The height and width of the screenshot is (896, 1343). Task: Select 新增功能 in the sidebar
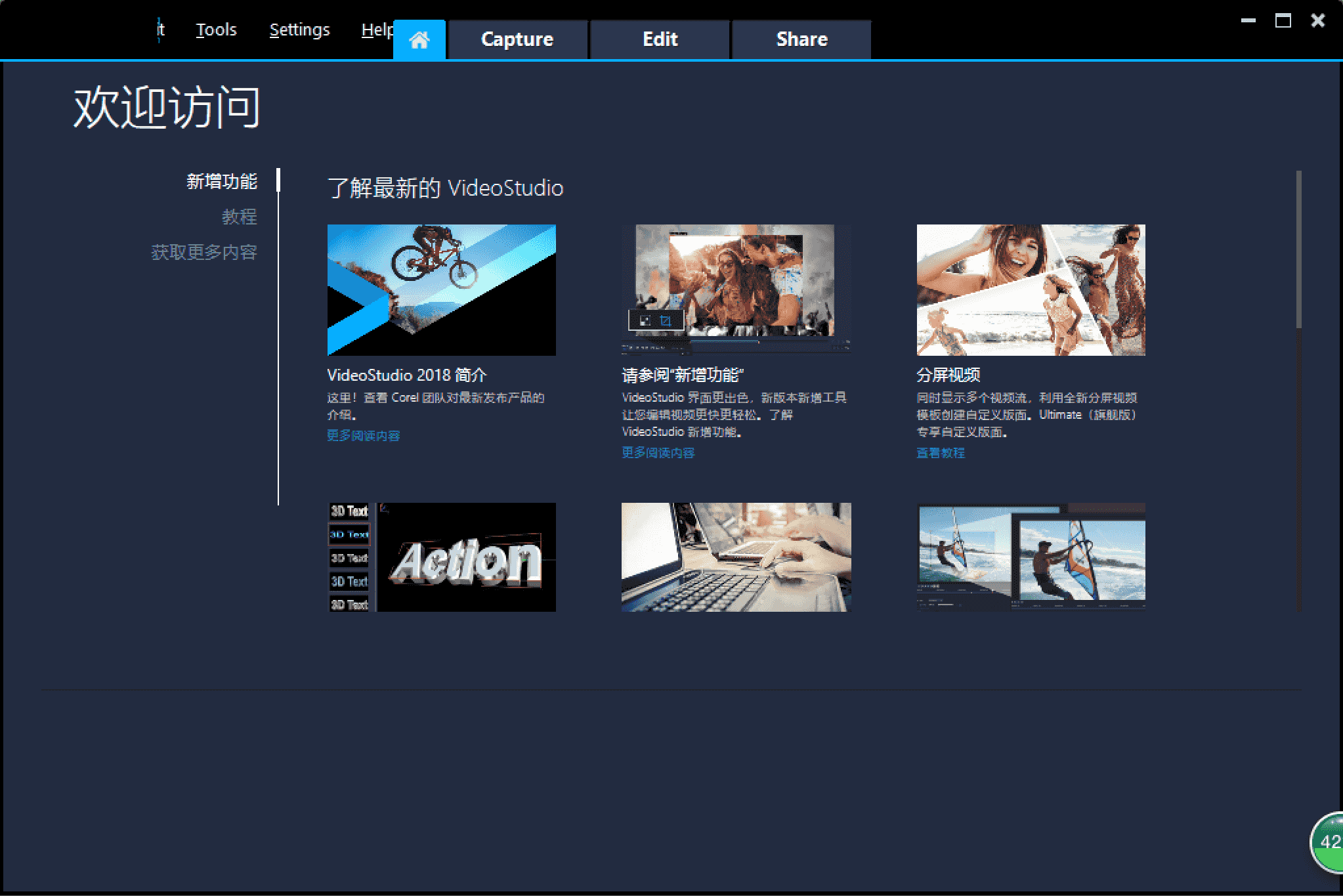(221, 181)
